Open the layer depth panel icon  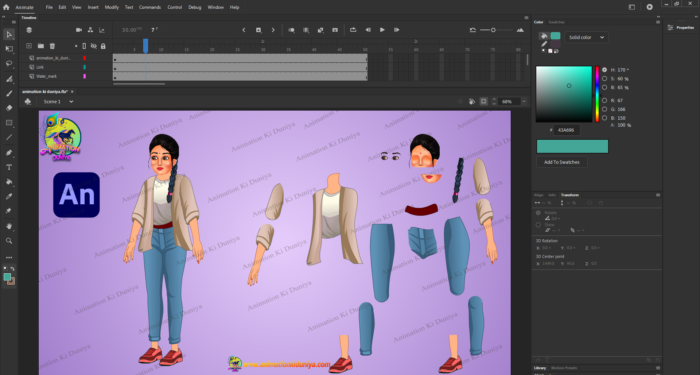[x=102, y=30]
